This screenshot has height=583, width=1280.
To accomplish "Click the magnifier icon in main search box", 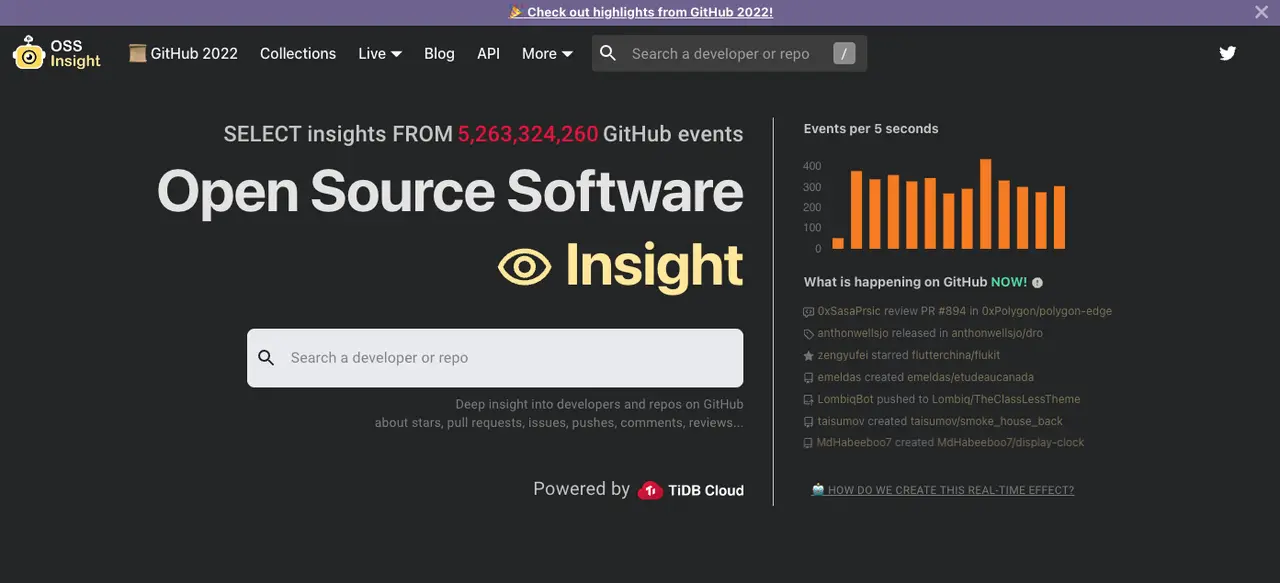I will pyautogui.click(x=266, y=358).
